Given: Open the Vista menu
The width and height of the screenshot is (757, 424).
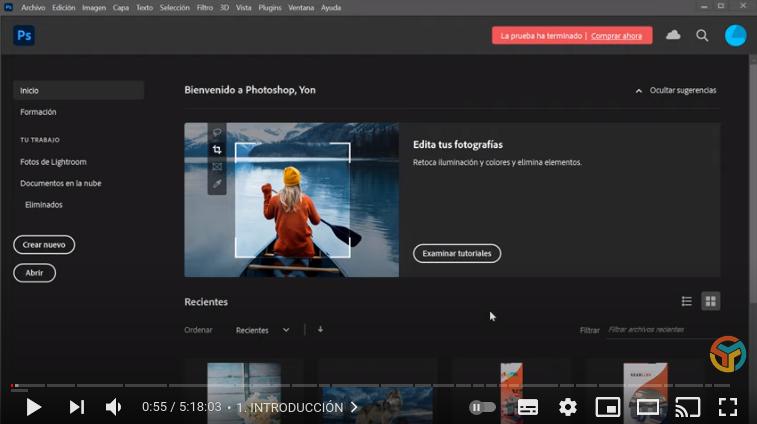Looking at the screenshot, I should tap(244, 8).
